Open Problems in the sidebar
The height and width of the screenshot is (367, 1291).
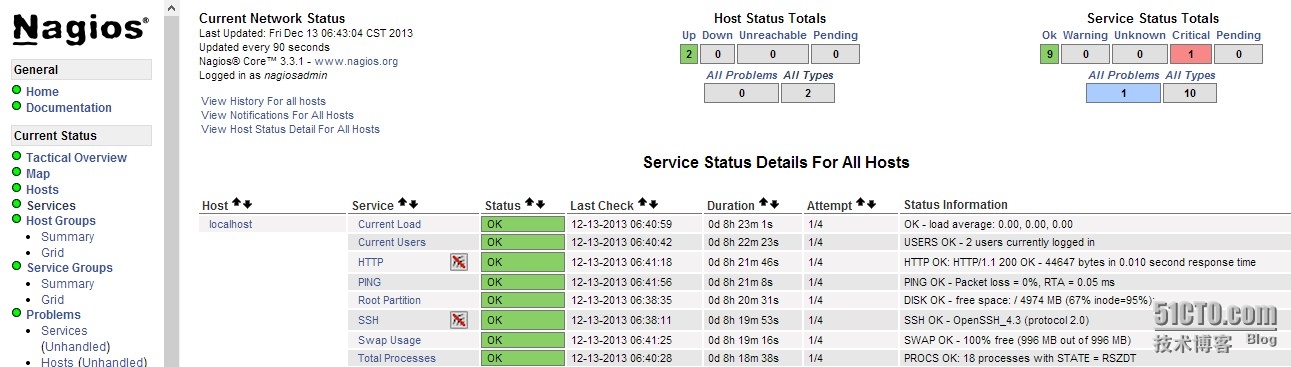click(x=53, y=314)
